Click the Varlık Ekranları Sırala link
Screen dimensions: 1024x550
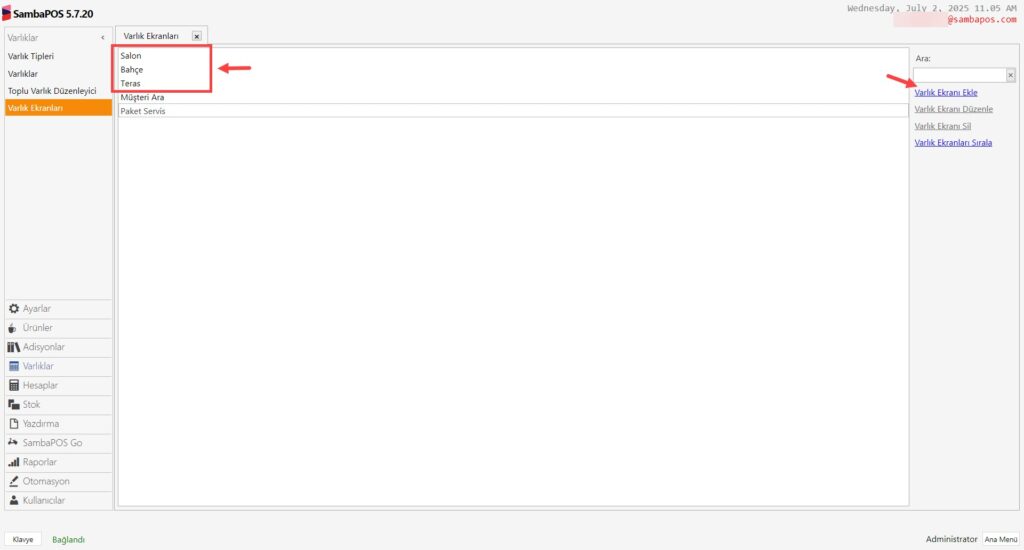pos(953,142)
